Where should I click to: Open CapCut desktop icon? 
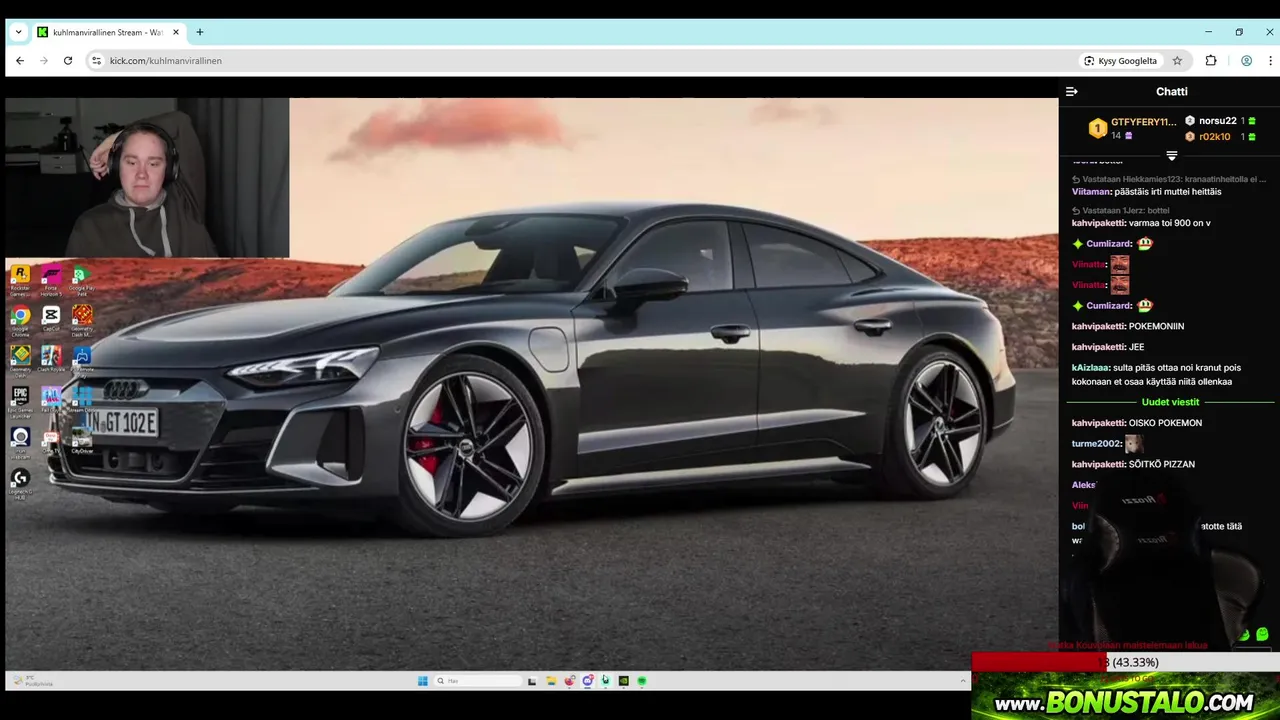click(x=51, y=320)
